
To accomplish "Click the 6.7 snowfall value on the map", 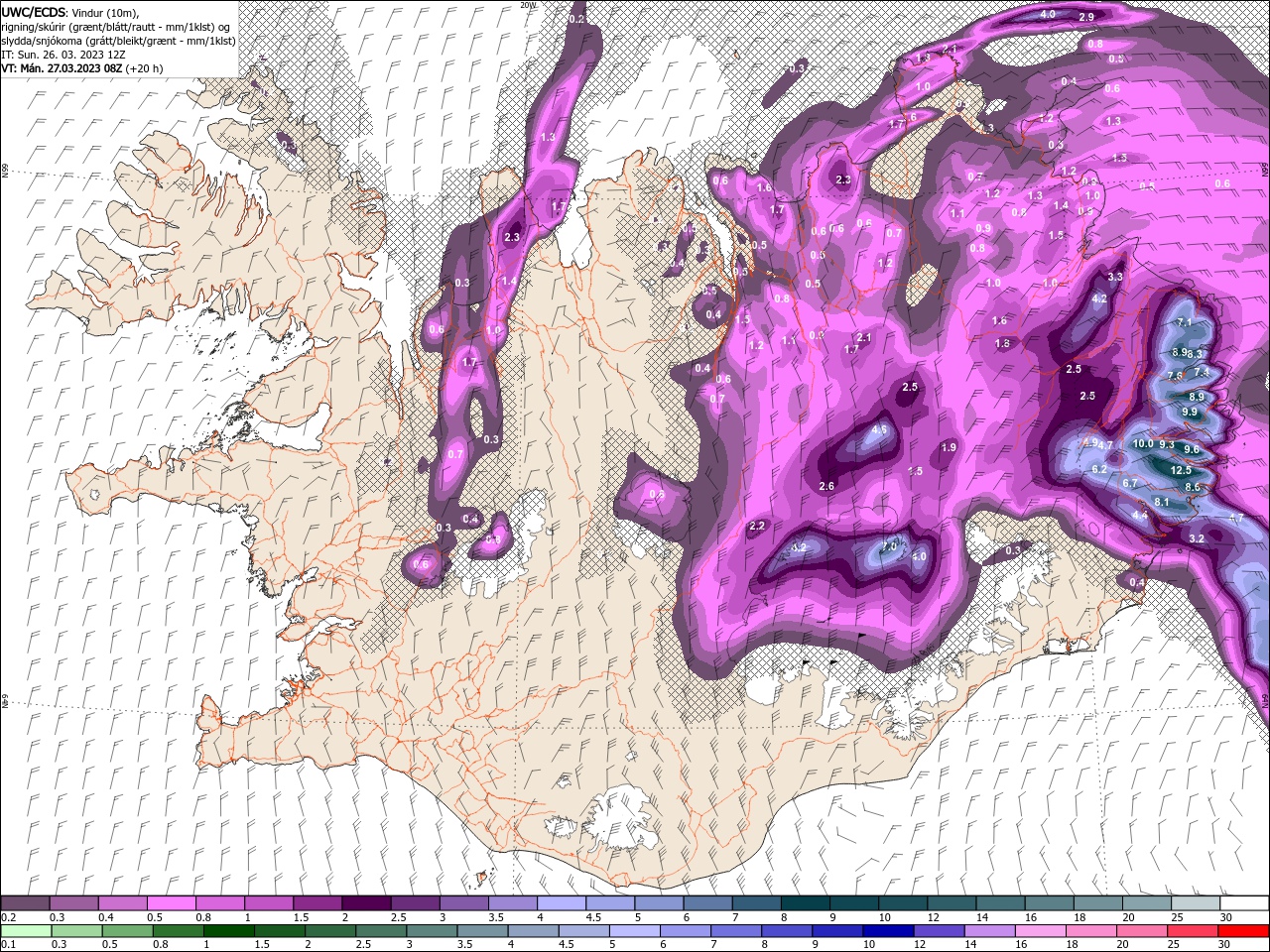I will coord(1129,483).
